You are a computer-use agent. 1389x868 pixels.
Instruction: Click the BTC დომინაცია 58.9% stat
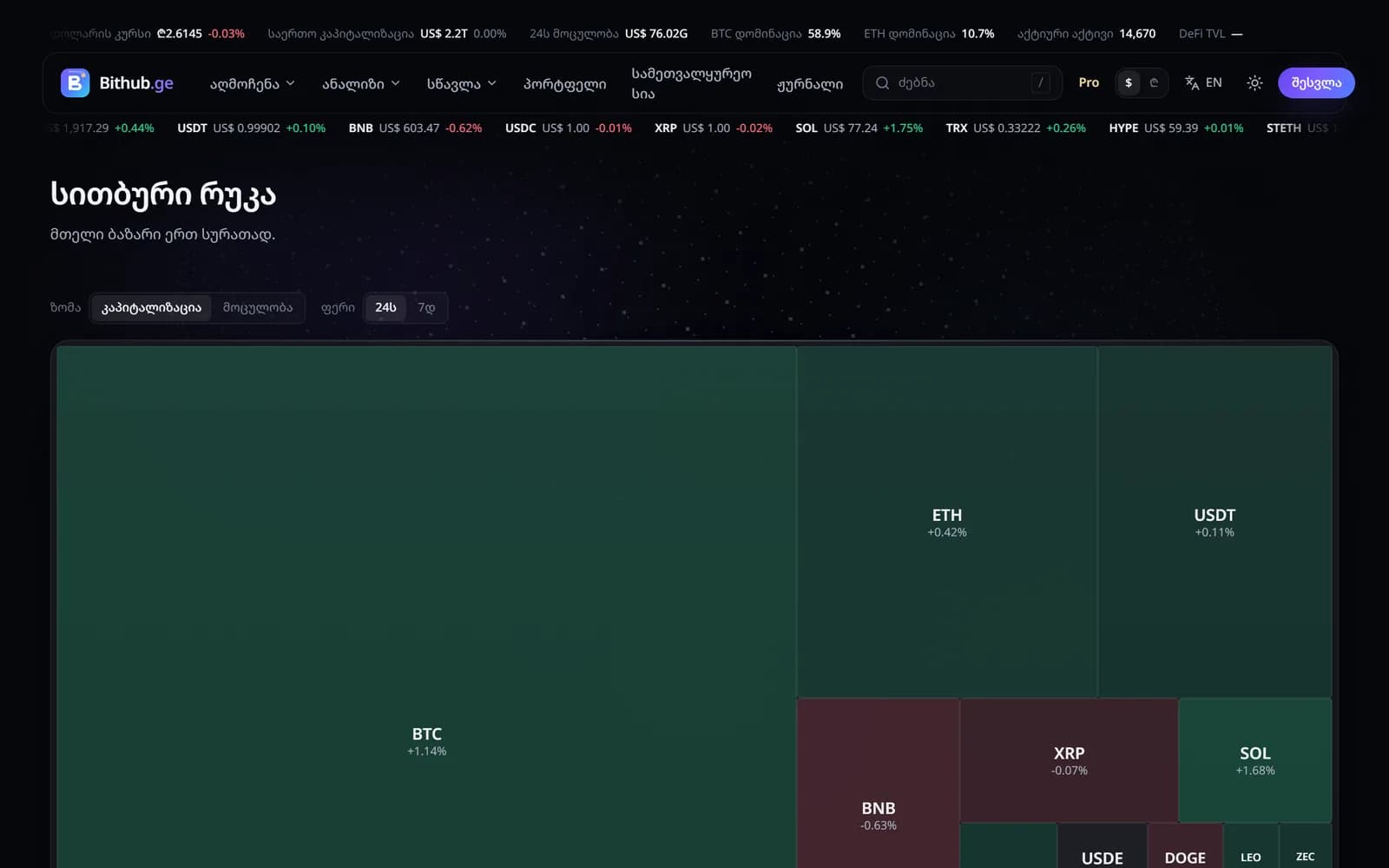(x=775, y=34)
